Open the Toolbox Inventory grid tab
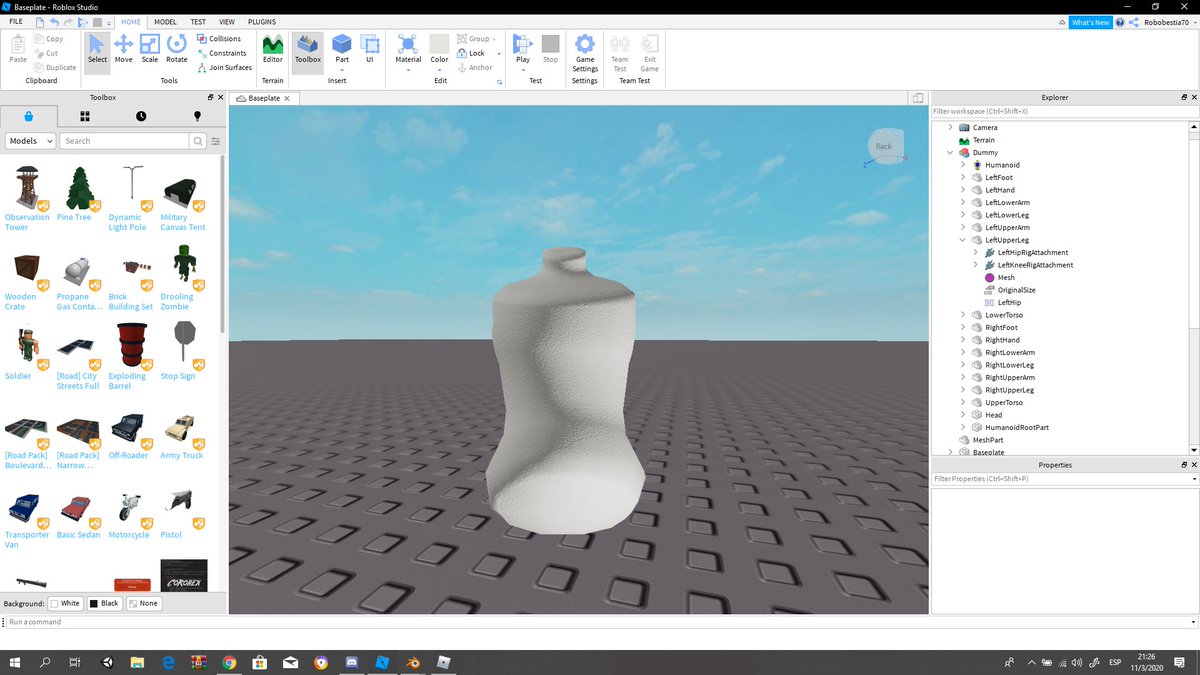The width and height of the screenshot is (1200, 675). click(x=85, y=116)
